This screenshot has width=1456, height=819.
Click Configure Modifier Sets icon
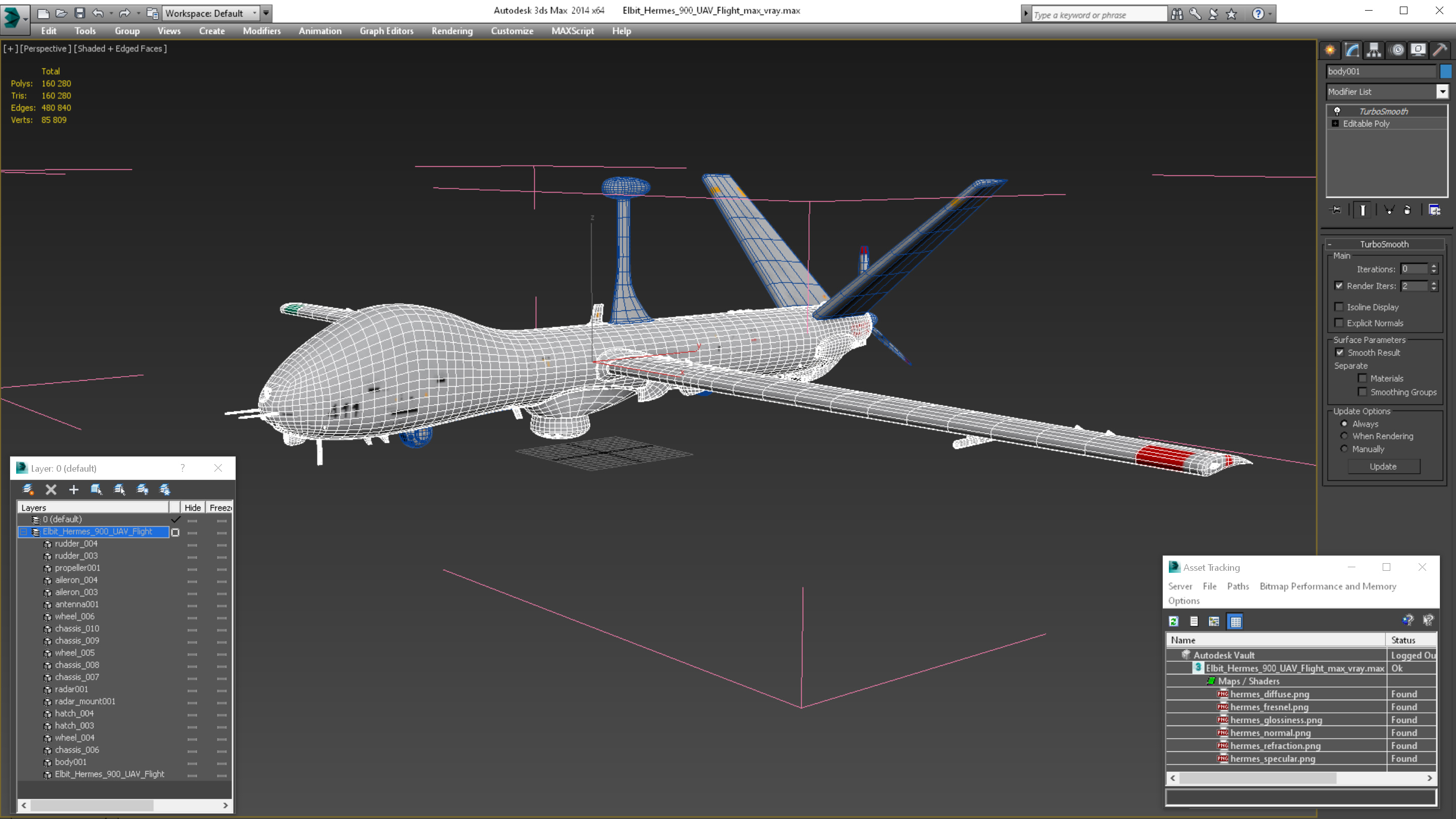click(x=1435, y=210)
